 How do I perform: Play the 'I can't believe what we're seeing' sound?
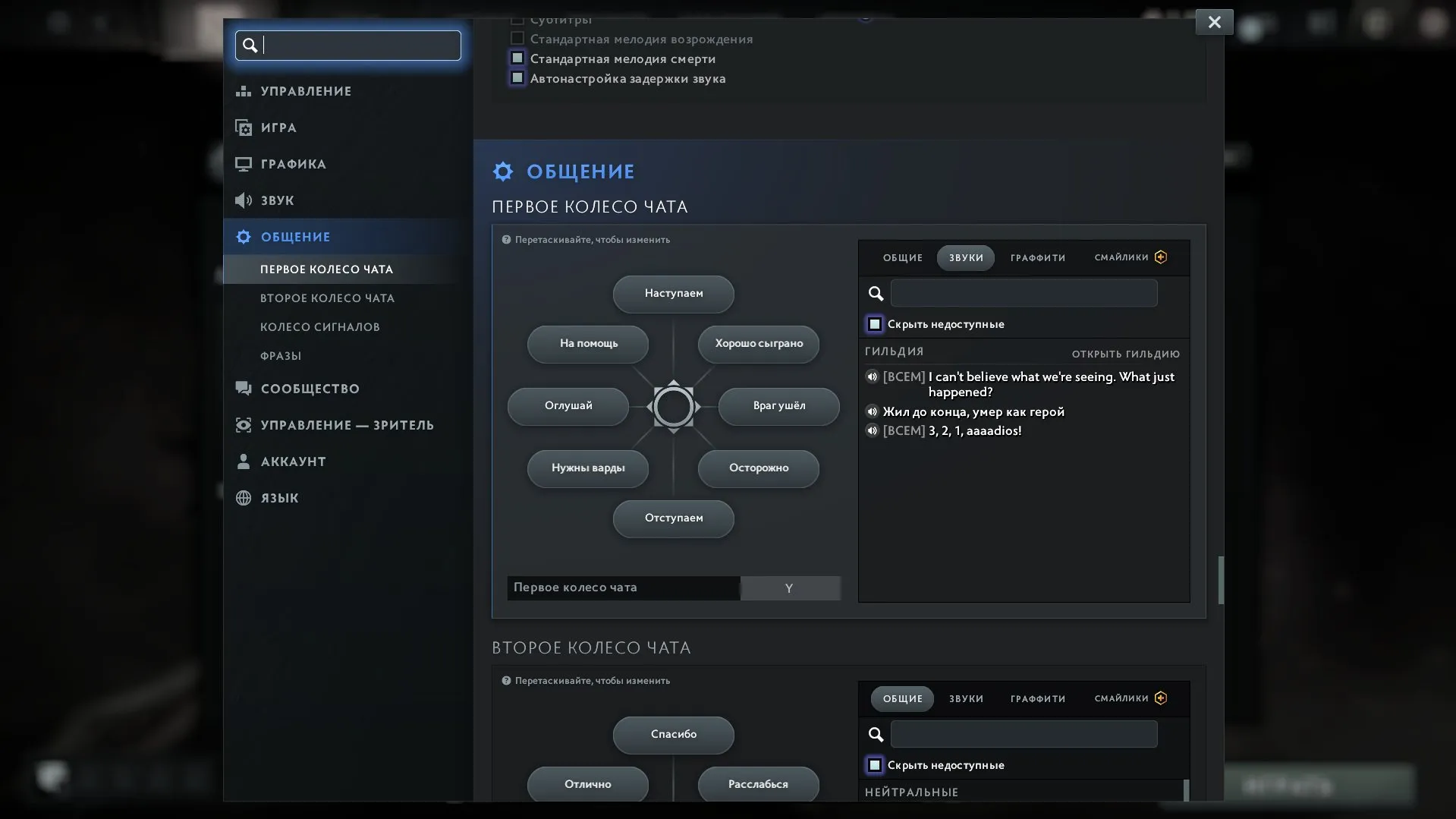coord(873,376)
